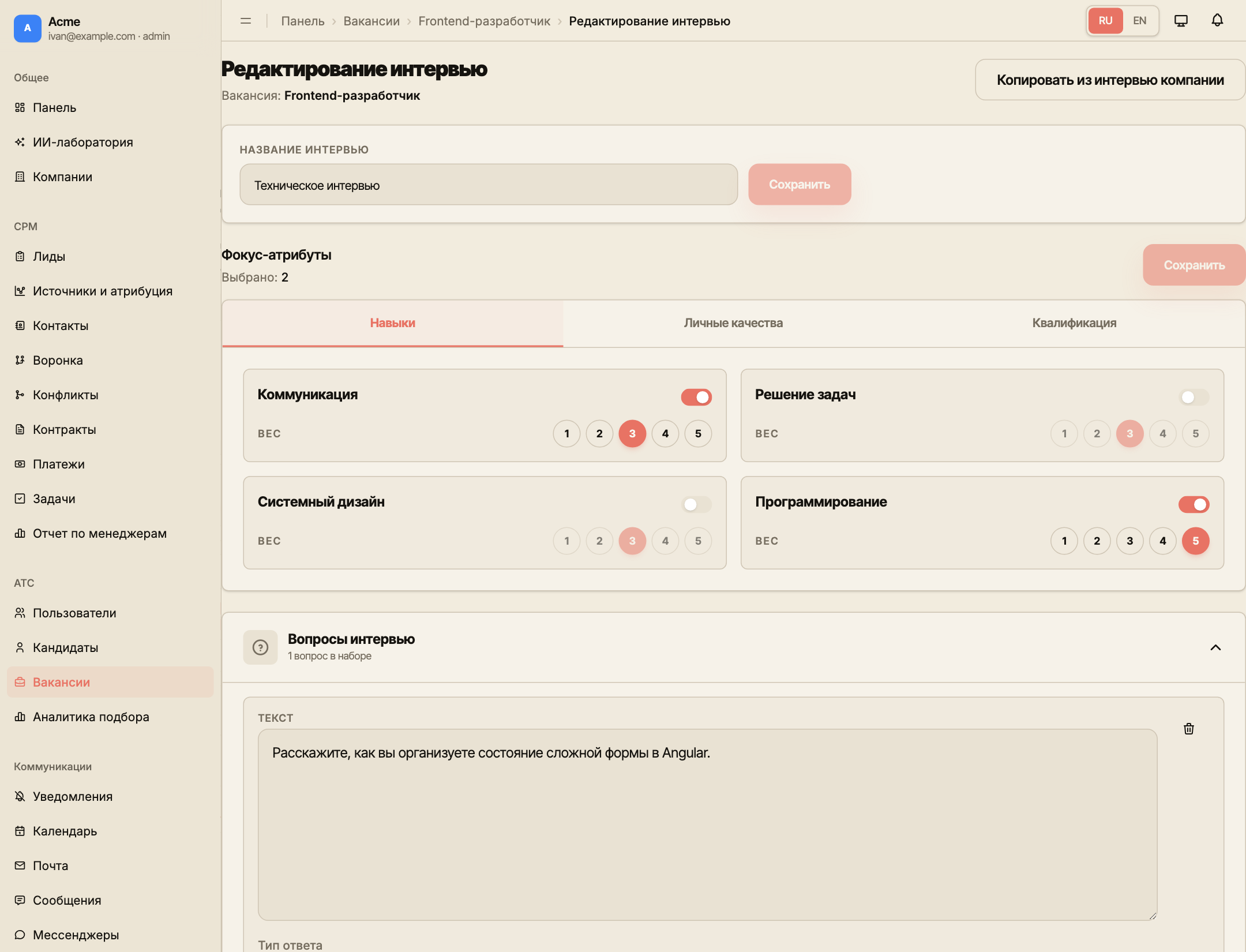The height and width of the screenshot is (952, 1246).
Task: Set Коммуникация weight to 2
Action: [600, 434]
